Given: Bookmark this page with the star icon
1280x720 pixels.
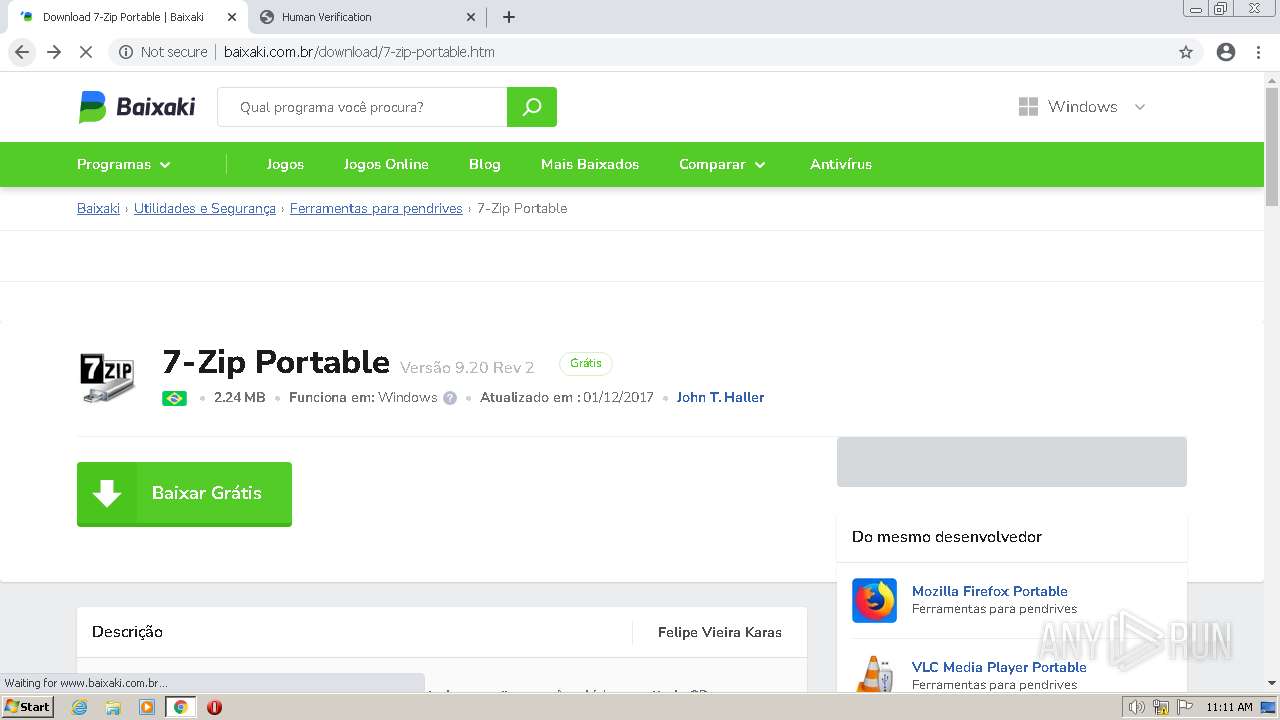Looking at the screenshot, I should coord(1186,52).
